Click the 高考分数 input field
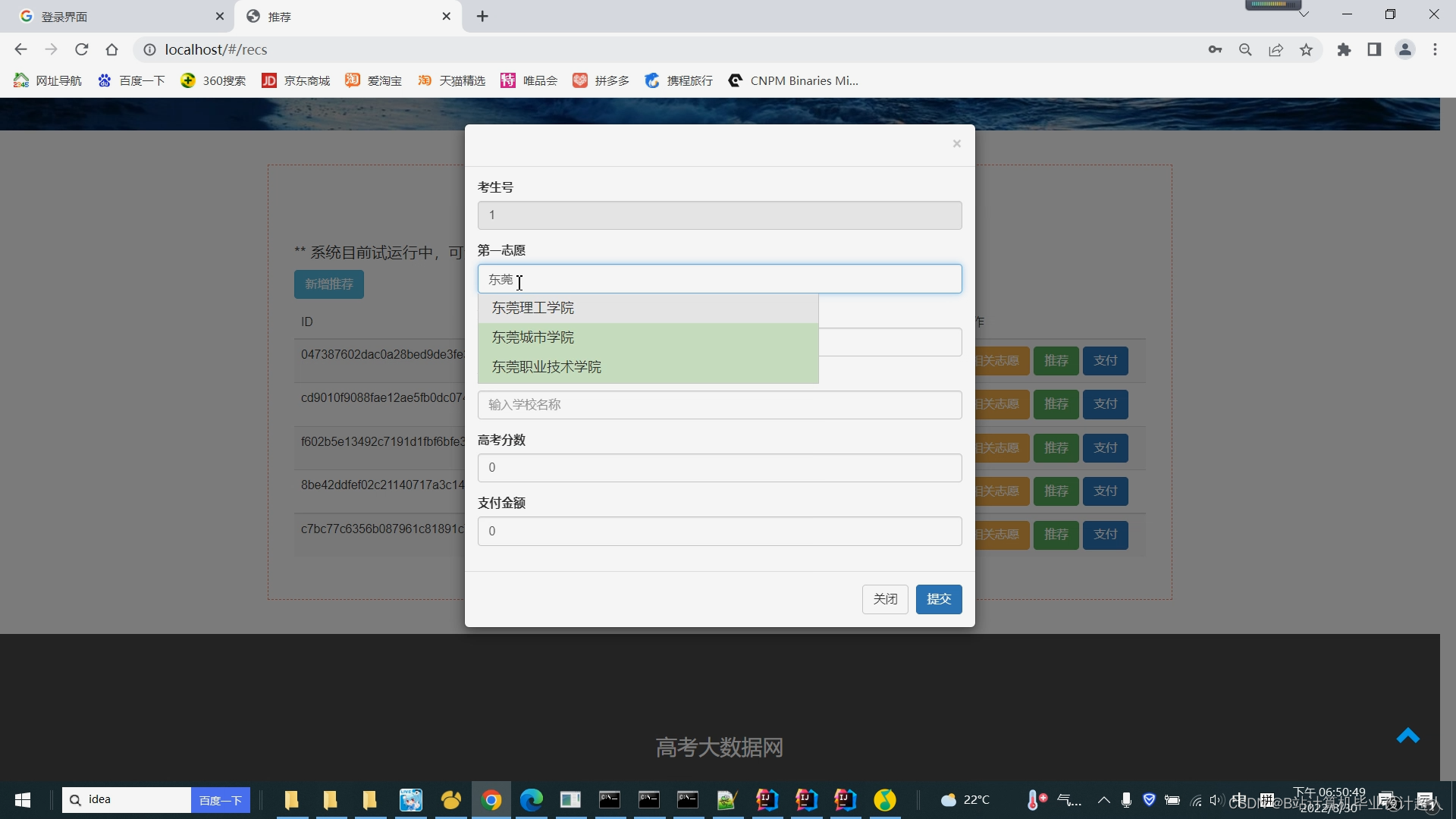The height and width of the screenshot is (819, 1456). point(719,468)
